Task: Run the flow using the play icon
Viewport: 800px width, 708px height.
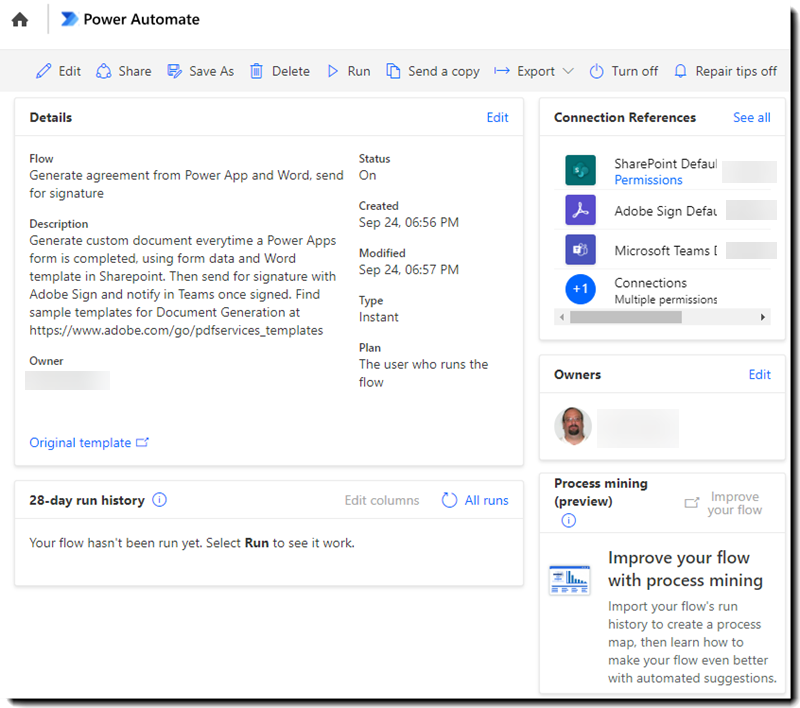Action: pyautogui.click(x=334, y=71)
